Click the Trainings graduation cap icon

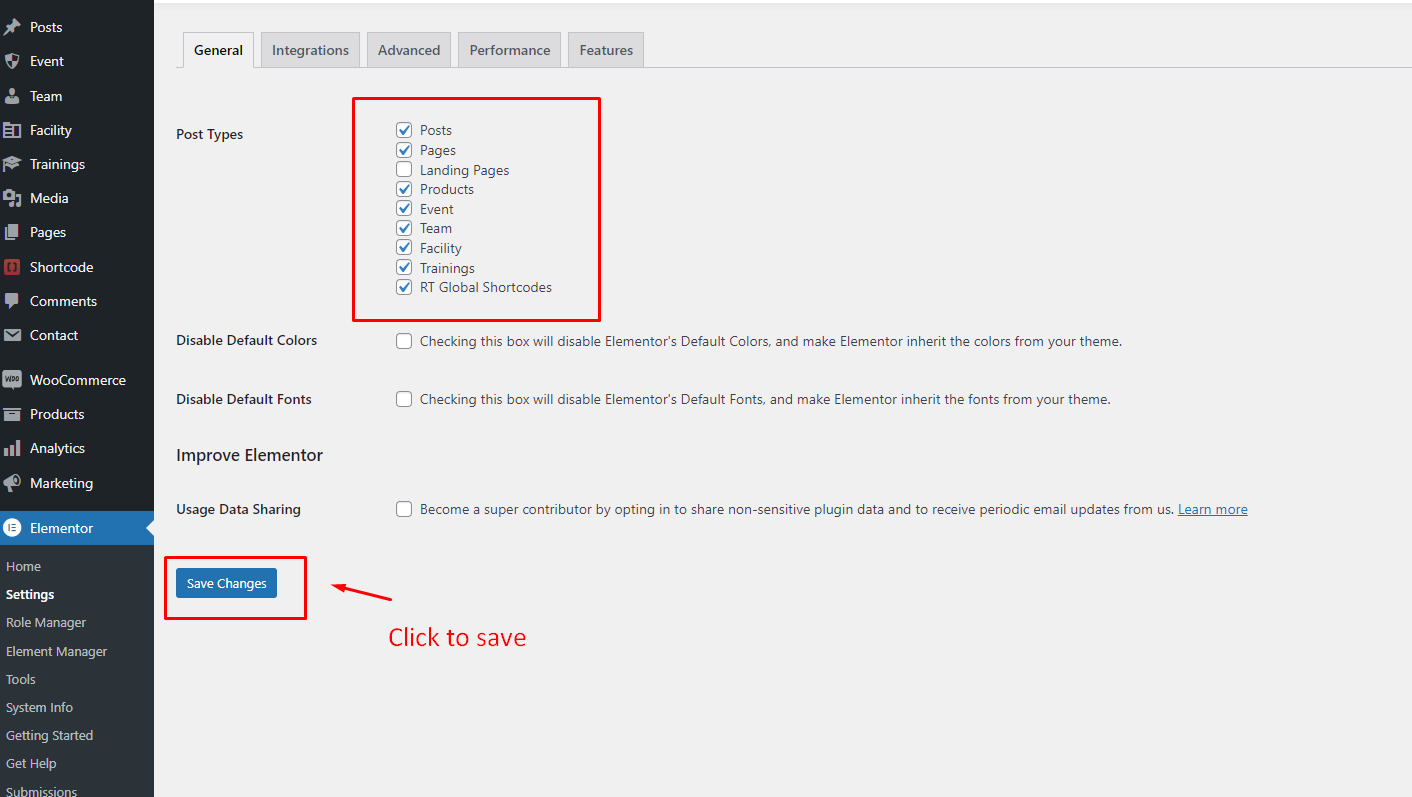pyautogui.click(x=12, y=164)
